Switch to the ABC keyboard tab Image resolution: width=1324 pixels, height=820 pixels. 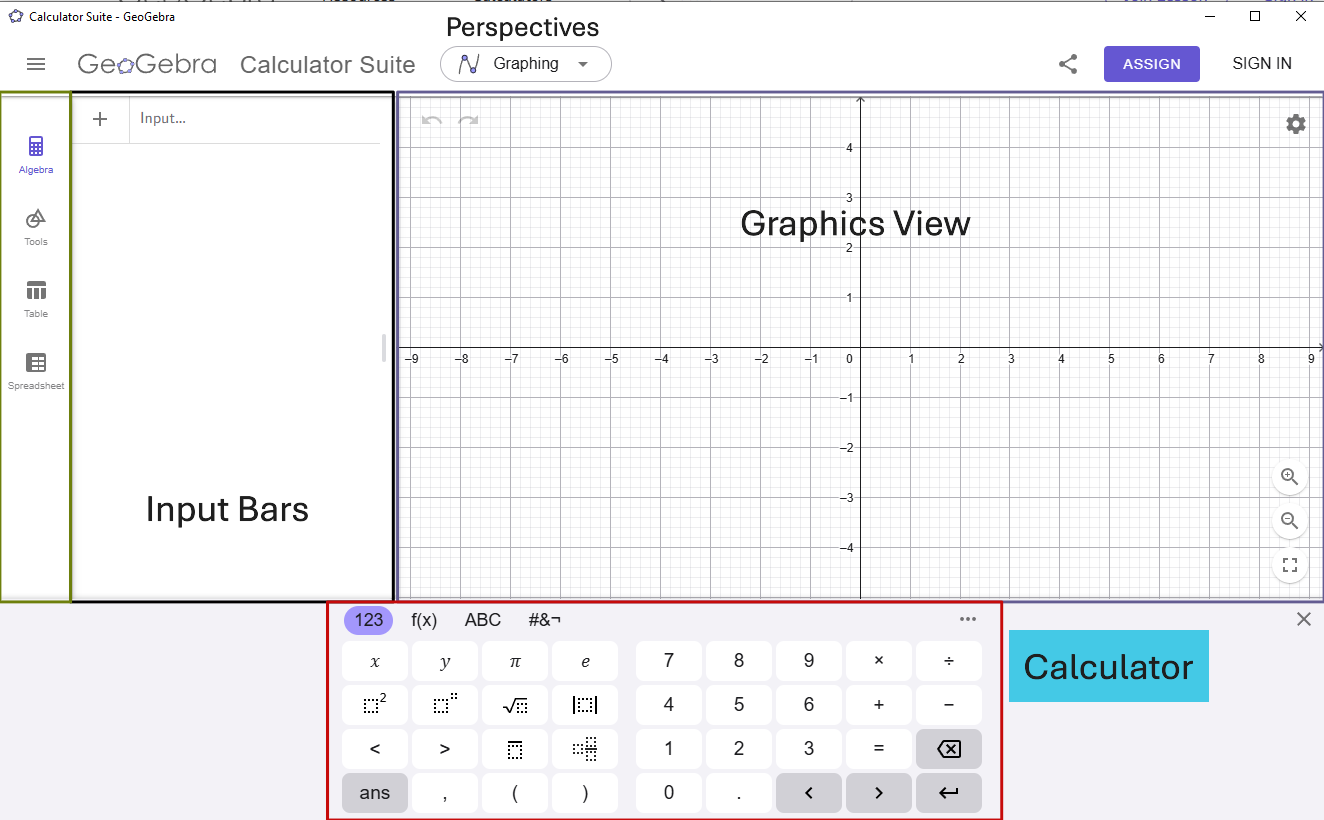tap(482, 620)
